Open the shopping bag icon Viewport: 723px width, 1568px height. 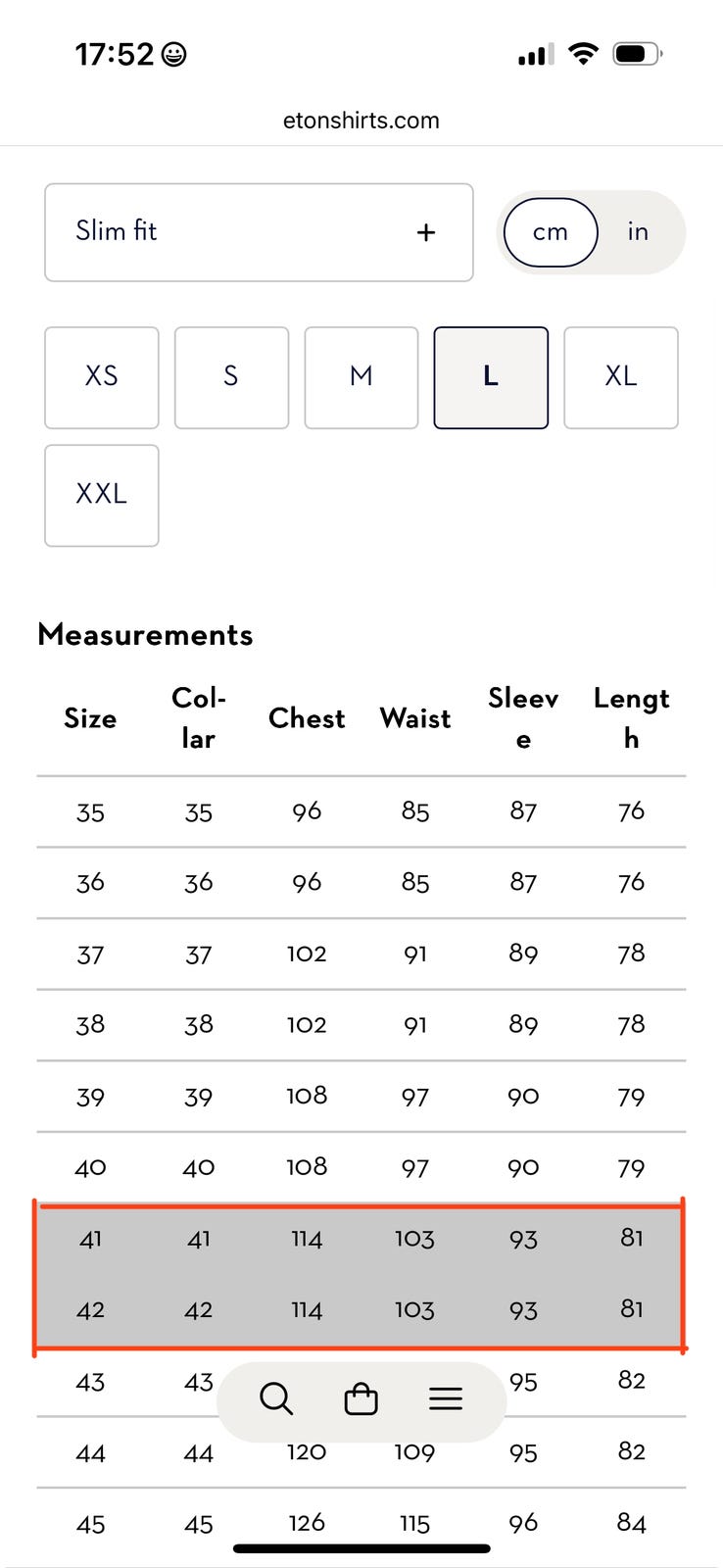pos(361,1398)
